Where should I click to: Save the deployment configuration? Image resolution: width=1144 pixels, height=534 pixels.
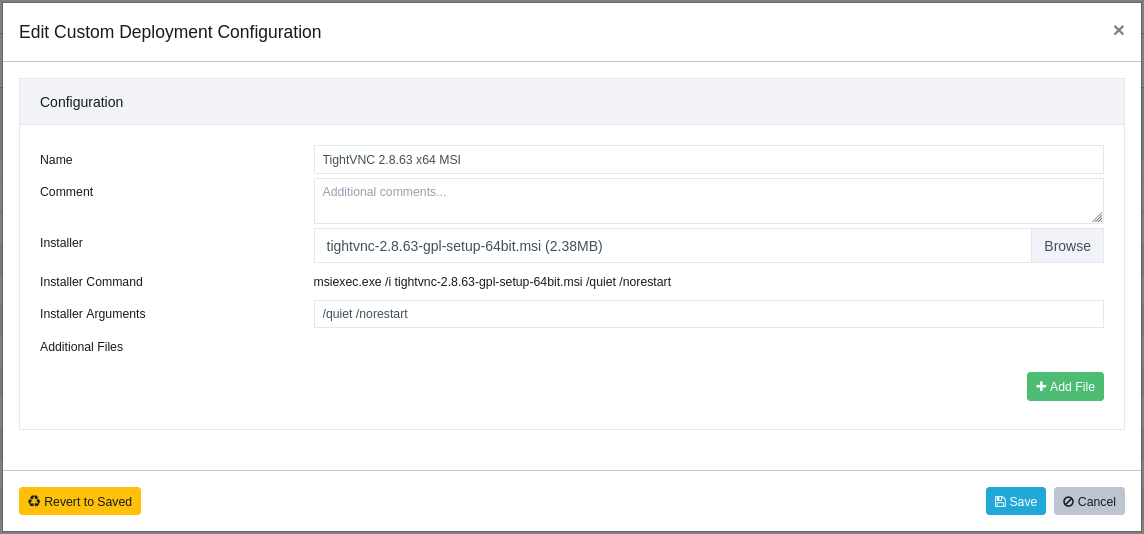pos(1016,501)
